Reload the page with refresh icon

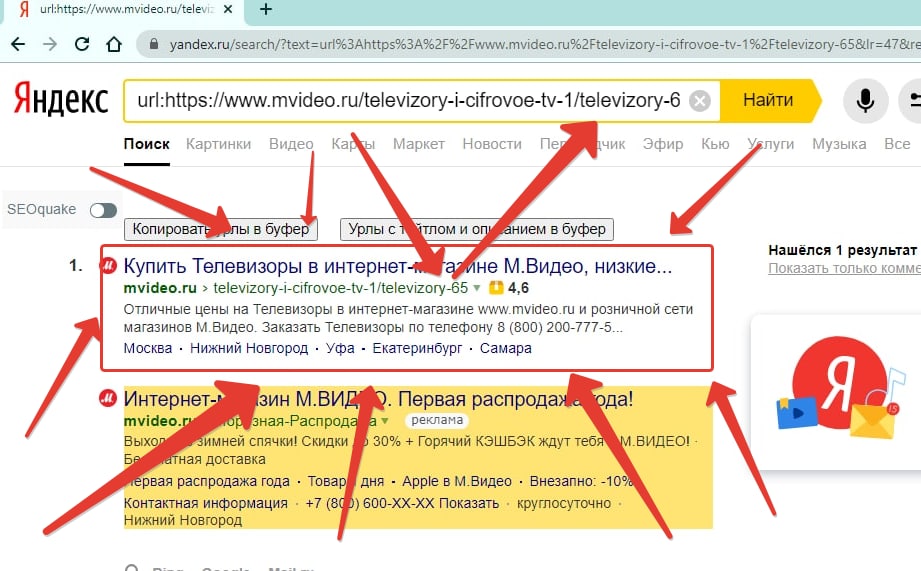82,44
